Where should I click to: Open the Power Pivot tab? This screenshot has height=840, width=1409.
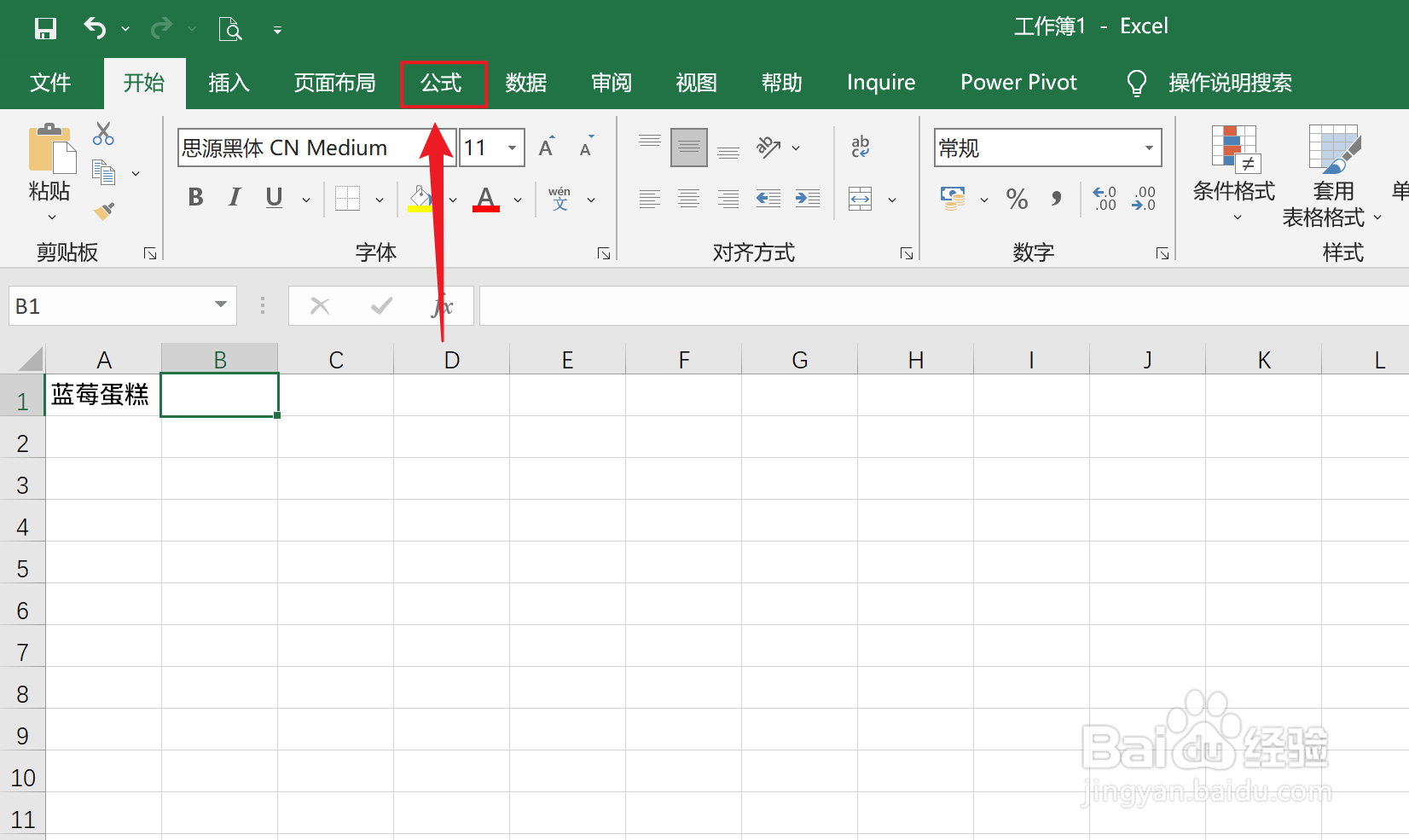pos(1018,83)
